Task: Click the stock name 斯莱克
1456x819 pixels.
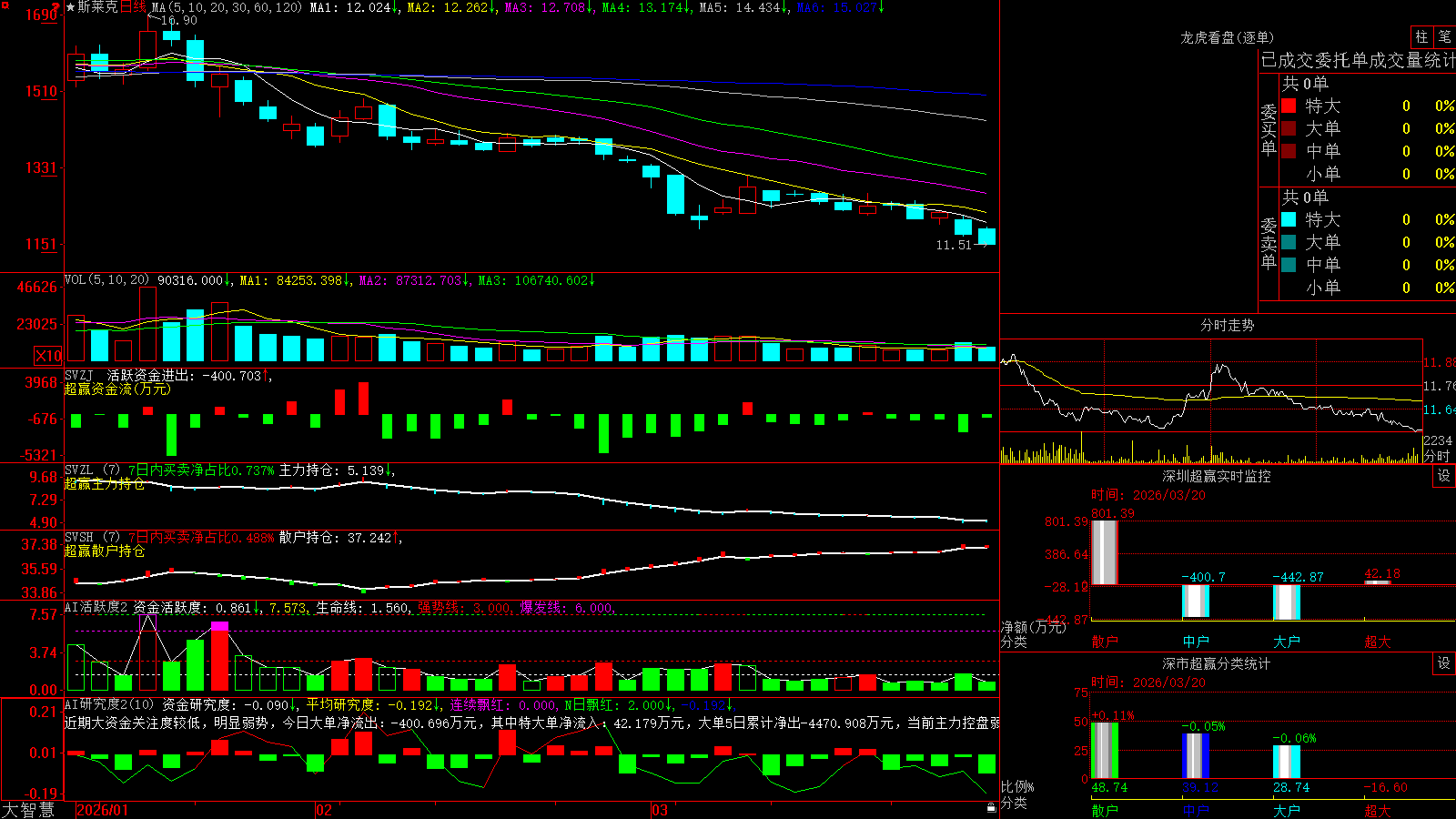Action: (98, 7)
